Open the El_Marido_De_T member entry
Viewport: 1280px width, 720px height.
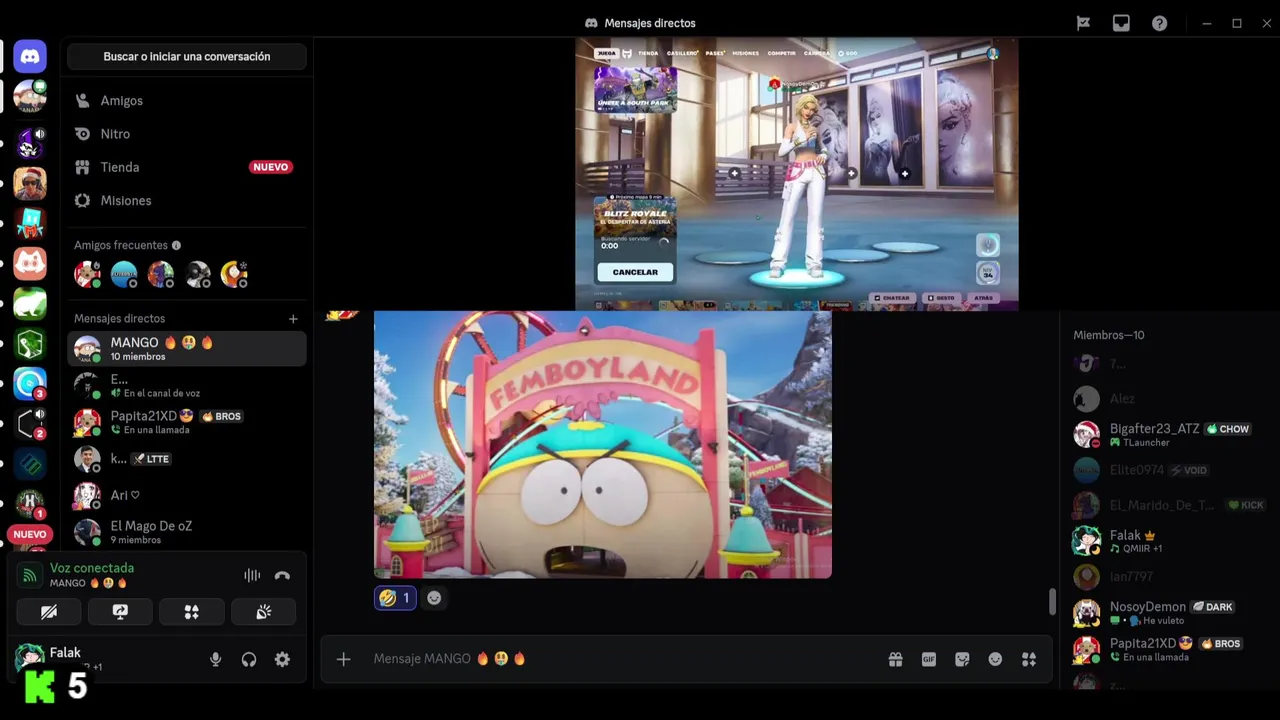coord(1165,506)
